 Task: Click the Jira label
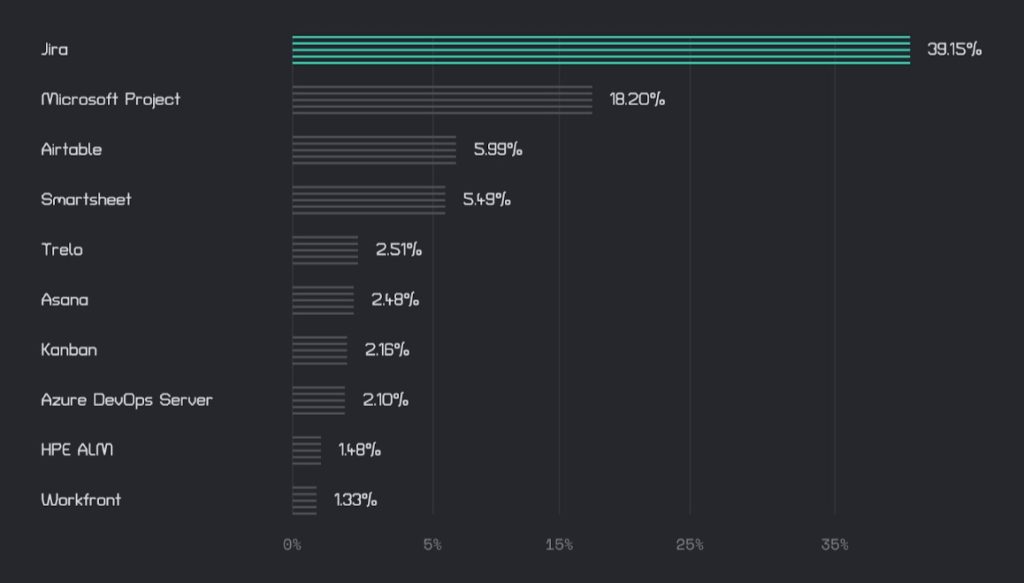pos(55,50)
